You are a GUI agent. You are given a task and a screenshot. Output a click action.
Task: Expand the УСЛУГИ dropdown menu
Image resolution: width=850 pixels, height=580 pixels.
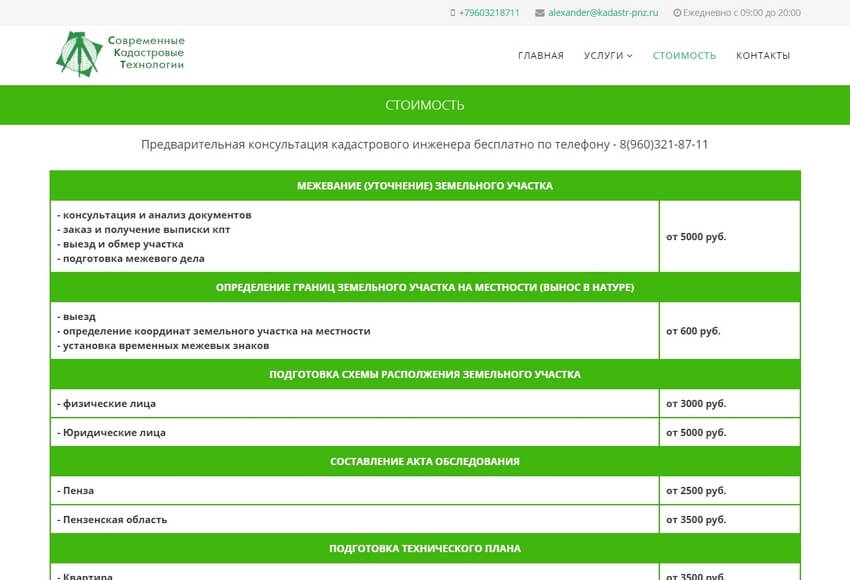(608, 56)
